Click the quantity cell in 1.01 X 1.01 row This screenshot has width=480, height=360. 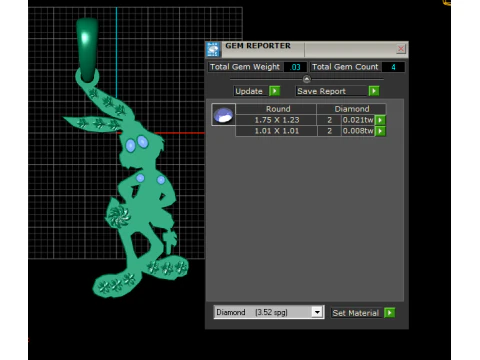(x=329, y=131)
